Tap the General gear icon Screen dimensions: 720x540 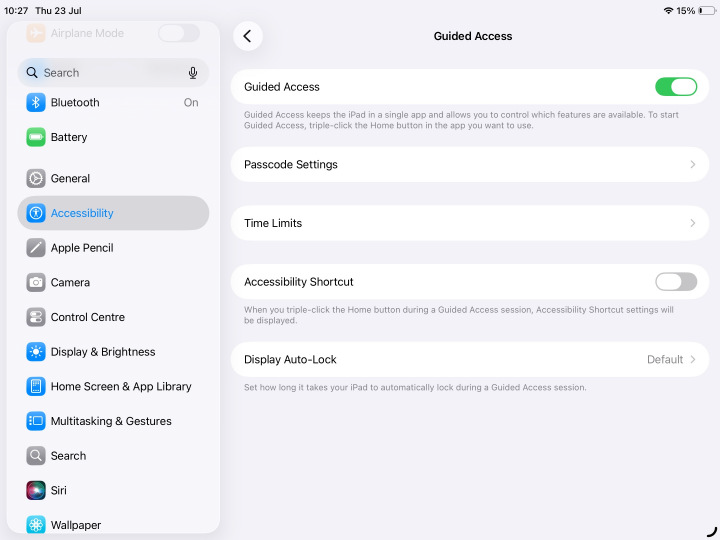[36, 178]
